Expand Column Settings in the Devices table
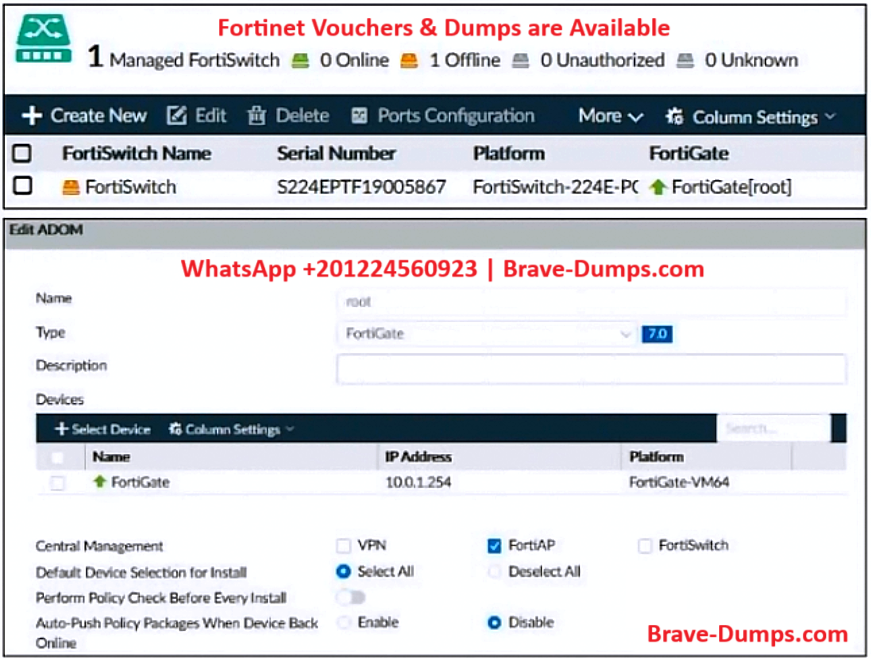The height and width of the screenshot is (660, 871). point(231,429)
